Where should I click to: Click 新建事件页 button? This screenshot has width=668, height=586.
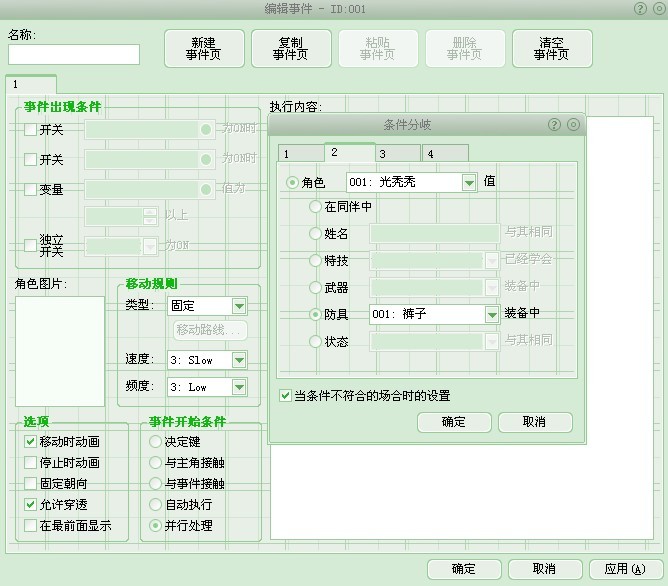coord(204,49)
